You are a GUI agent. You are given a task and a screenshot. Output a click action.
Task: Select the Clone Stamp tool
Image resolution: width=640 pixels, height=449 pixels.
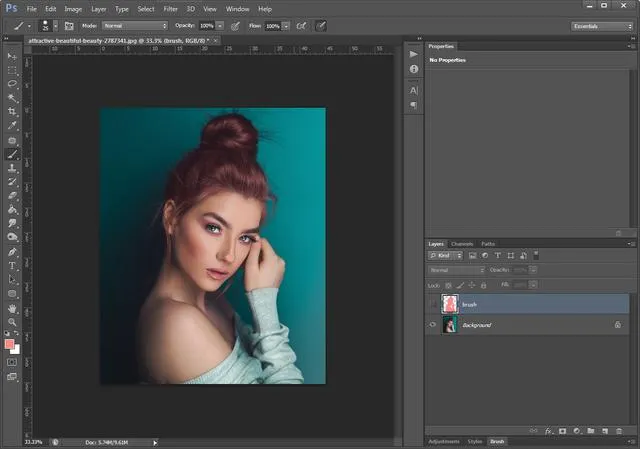coord(12,168)
